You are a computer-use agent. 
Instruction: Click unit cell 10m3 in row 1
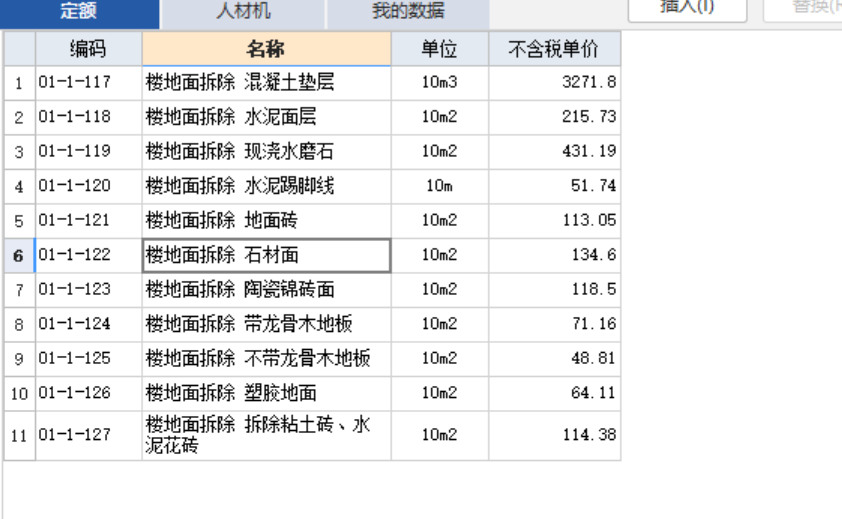(x=440, y=83)
